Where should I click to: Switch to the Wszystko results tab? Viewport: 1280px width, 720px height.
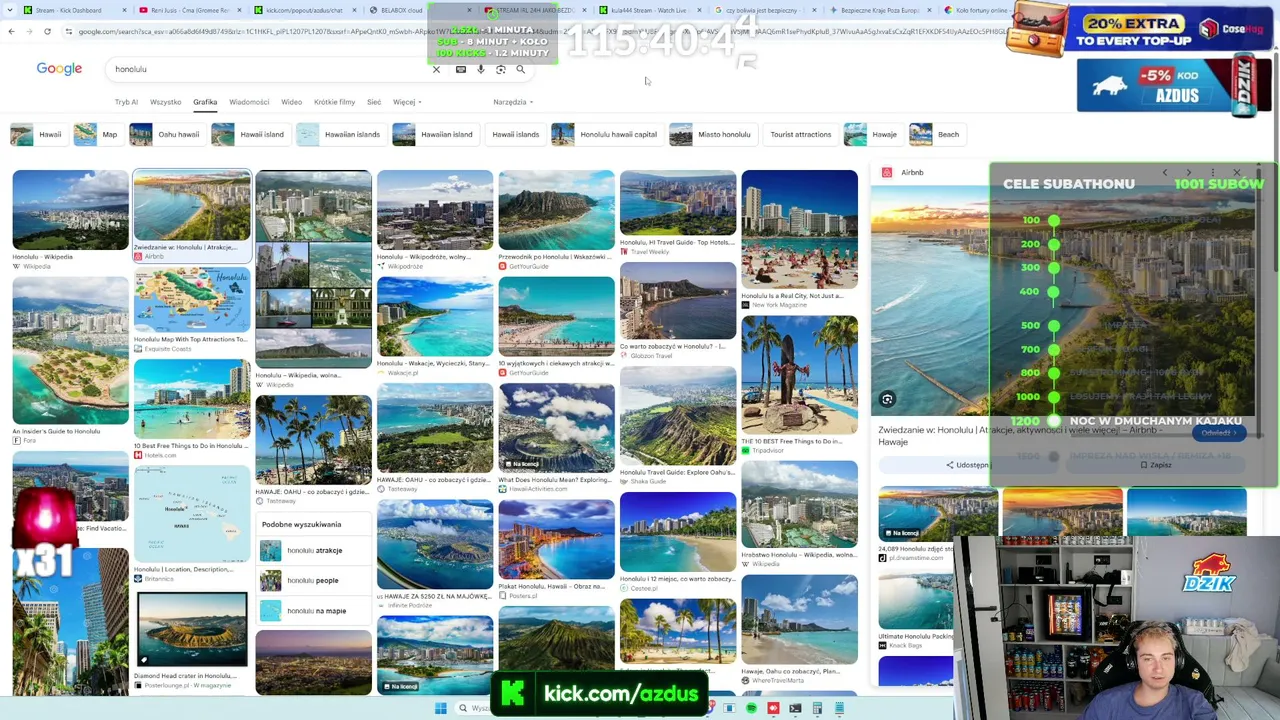166,102
